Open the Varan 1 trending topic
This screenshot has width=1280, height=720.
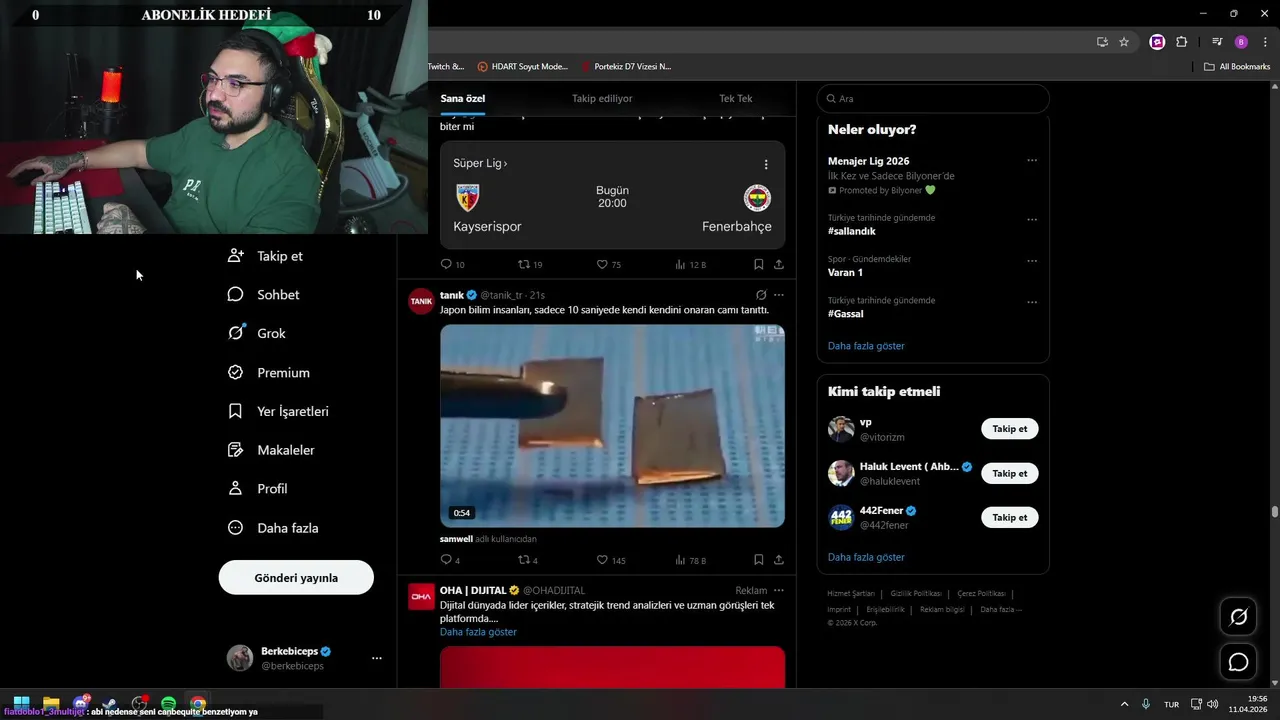(845, 272)
